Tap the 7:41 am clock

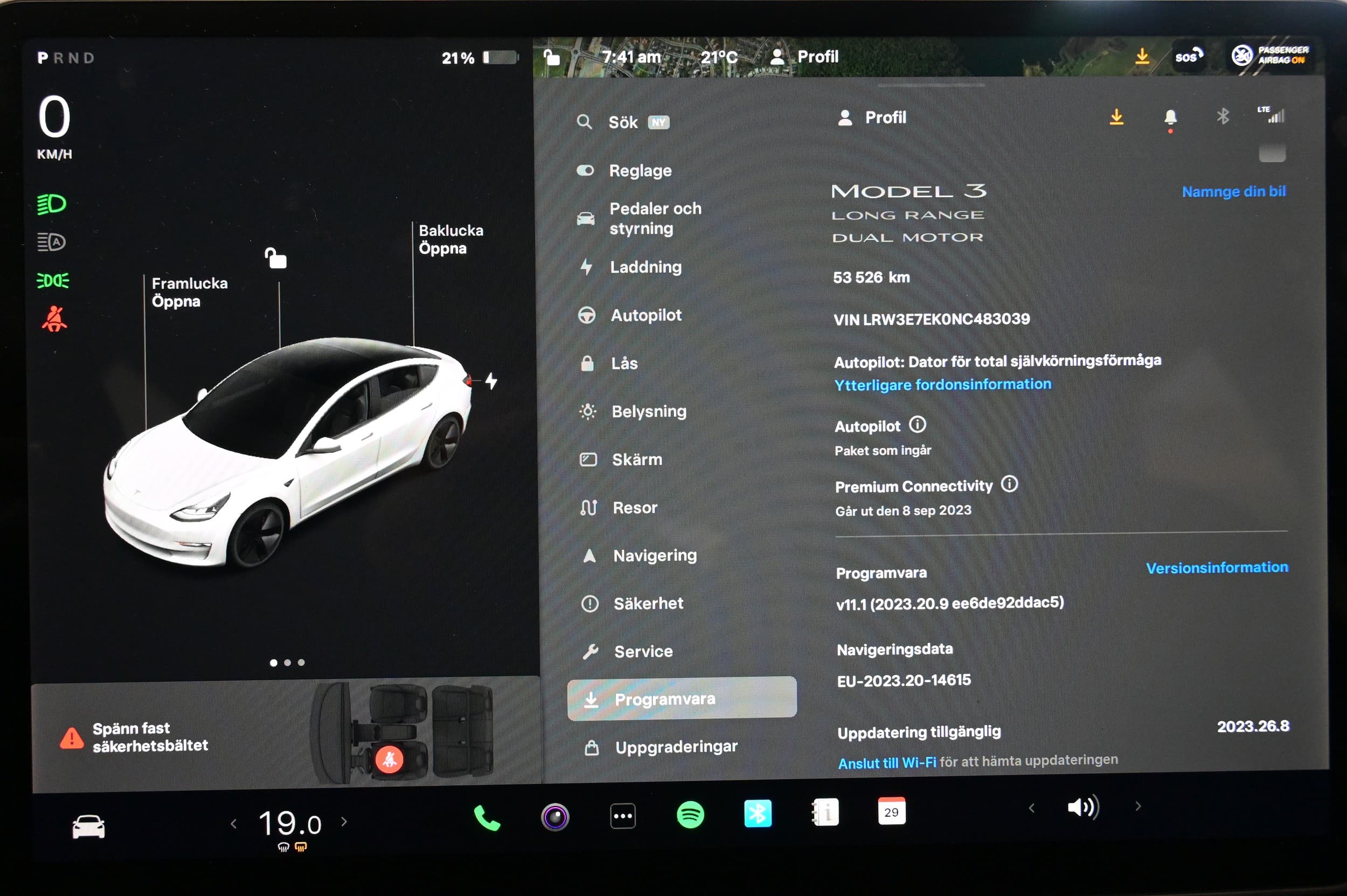click(x=631, y=57)
